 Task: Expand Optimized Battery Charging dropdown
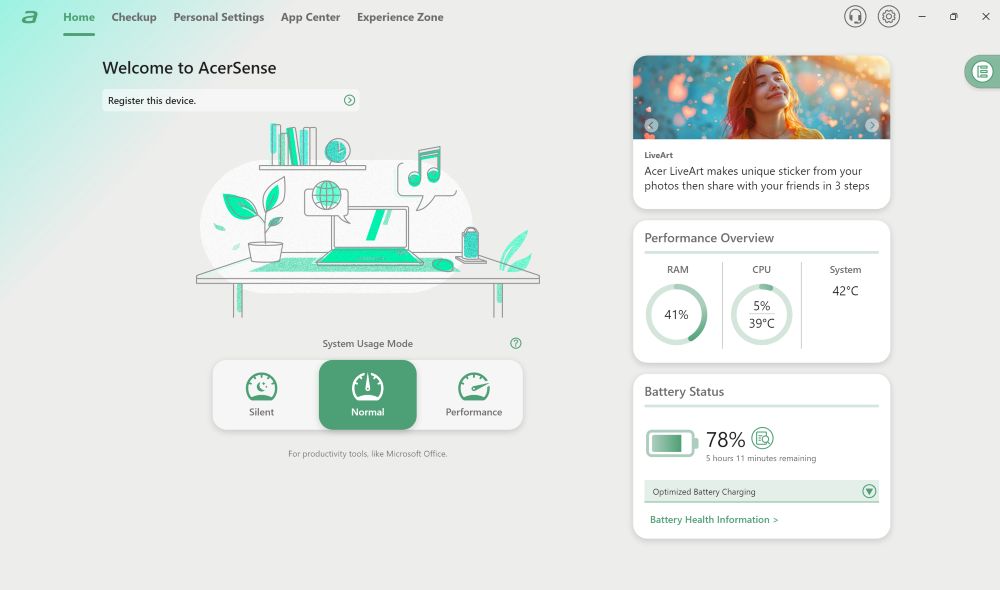pyautogui.click(x=869, y=491)
